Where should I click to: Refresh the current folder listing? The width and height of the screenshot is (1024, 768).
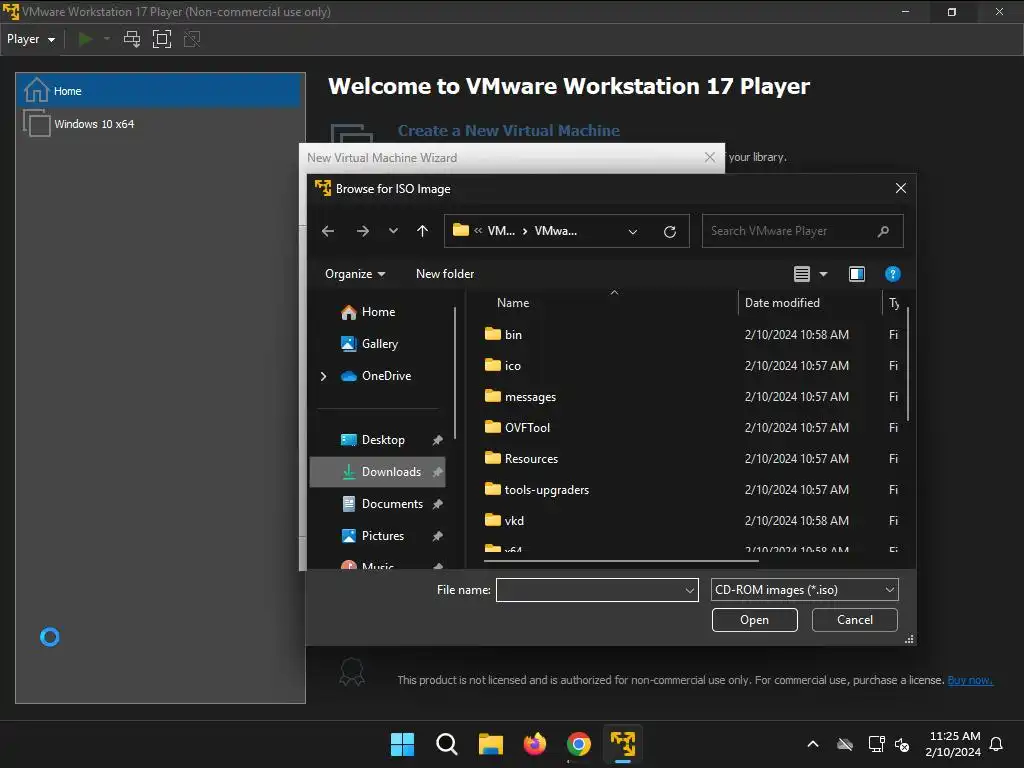click(669, 231)
